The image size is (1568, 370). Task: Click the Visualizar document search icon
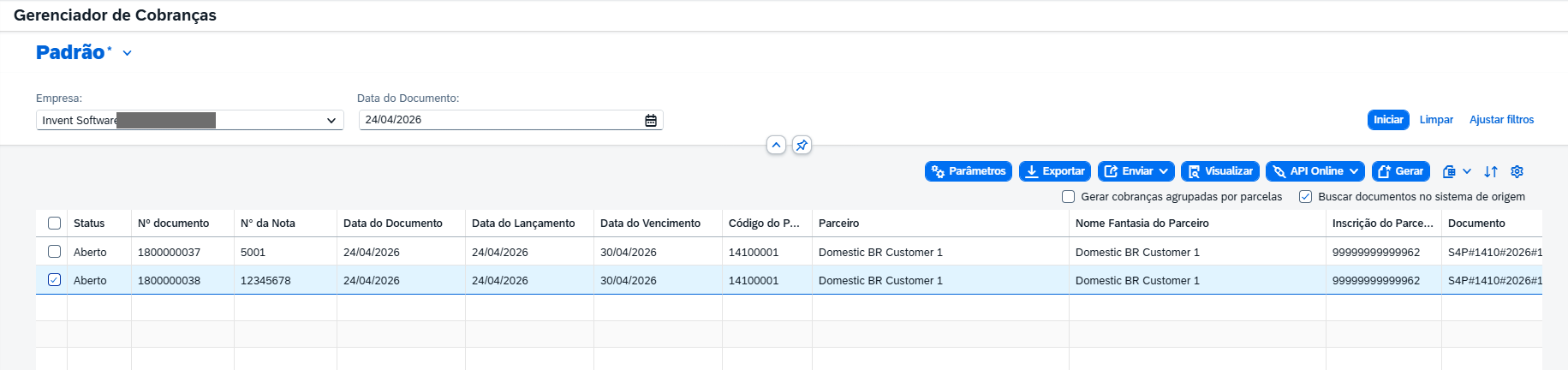click(1194, 171)
